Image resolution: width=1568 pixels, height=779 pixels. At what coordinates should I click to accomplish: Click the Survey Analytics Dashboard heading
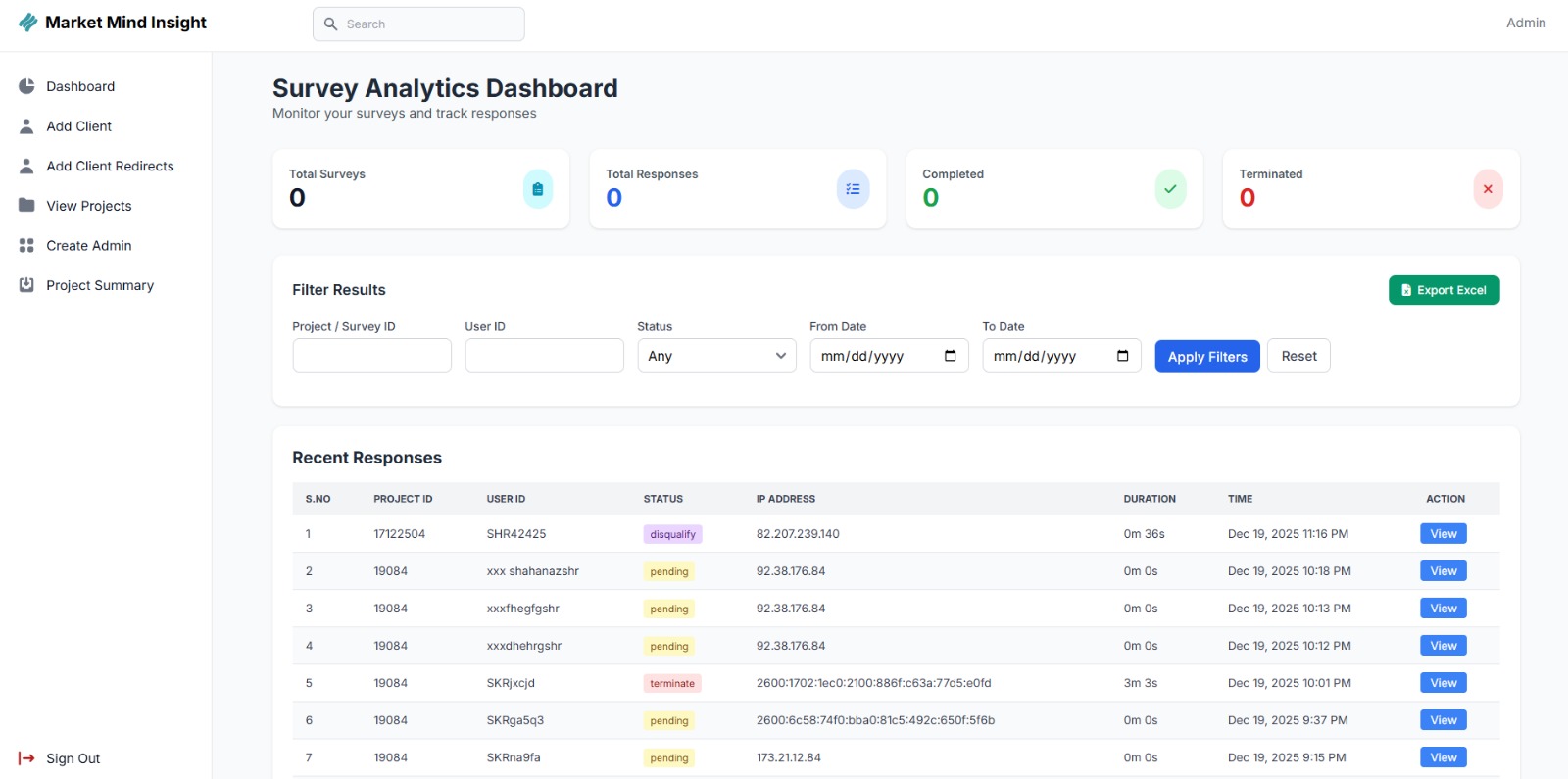click(x=445, y=88)
